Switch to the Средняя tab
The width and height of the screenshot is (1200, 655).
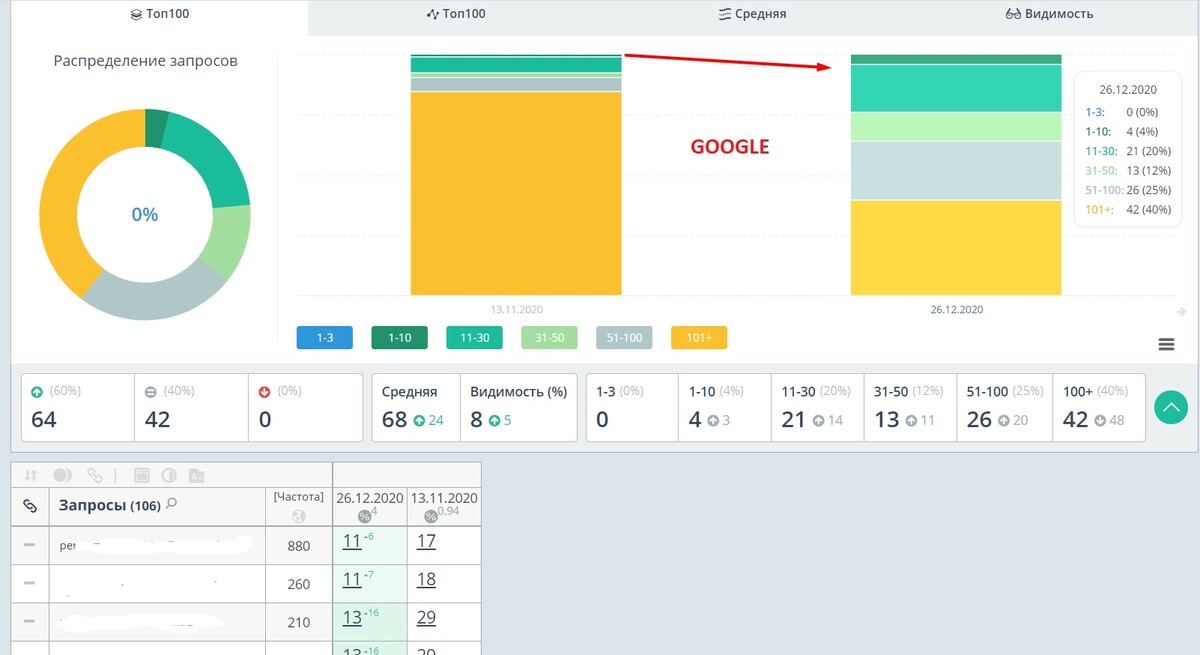click(752, 14)
